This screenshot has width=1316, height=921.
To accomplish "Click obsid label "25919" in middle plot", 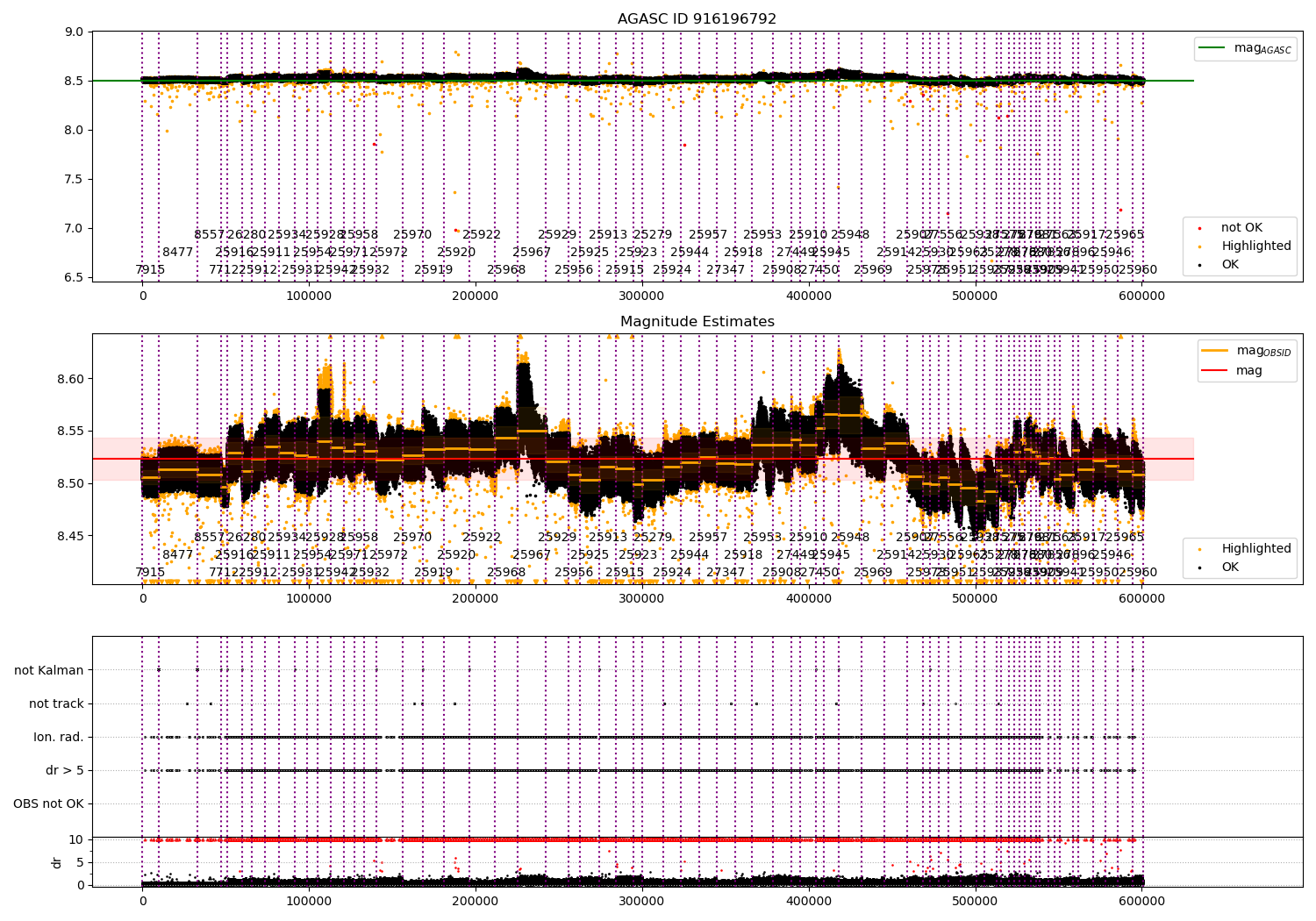I will coord(433,573).
